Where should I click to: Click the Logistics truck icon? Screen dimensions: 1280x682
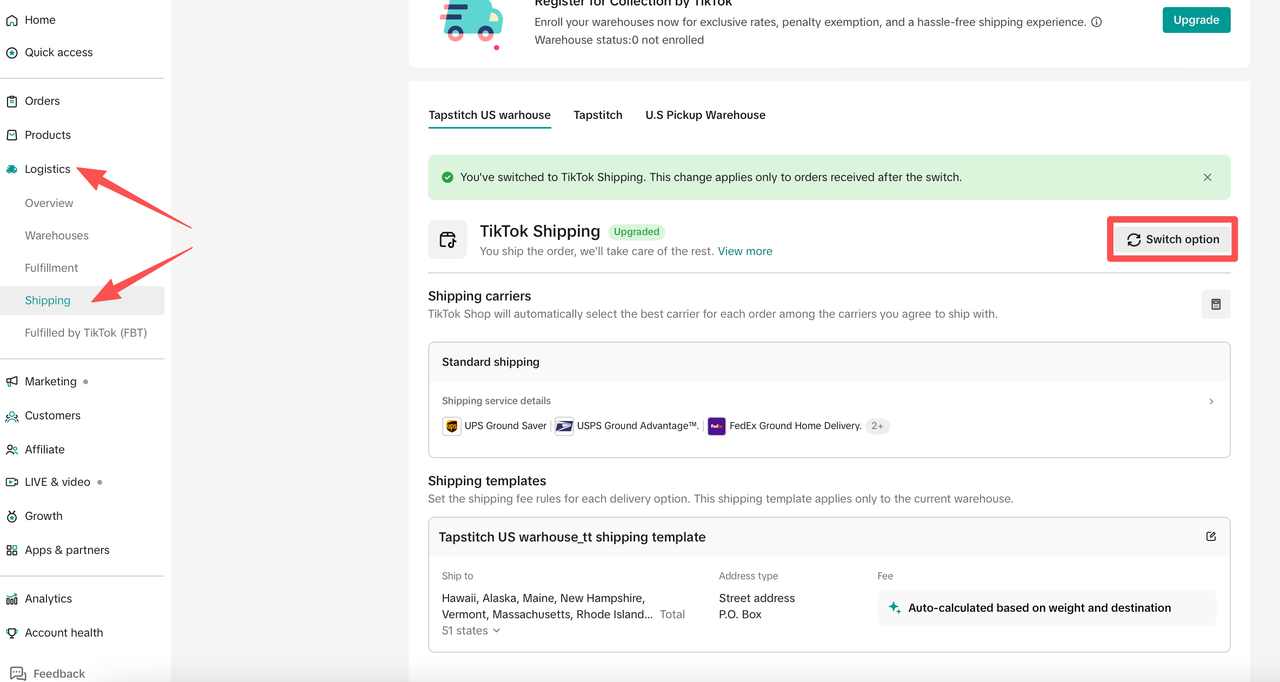pos(12,169)
